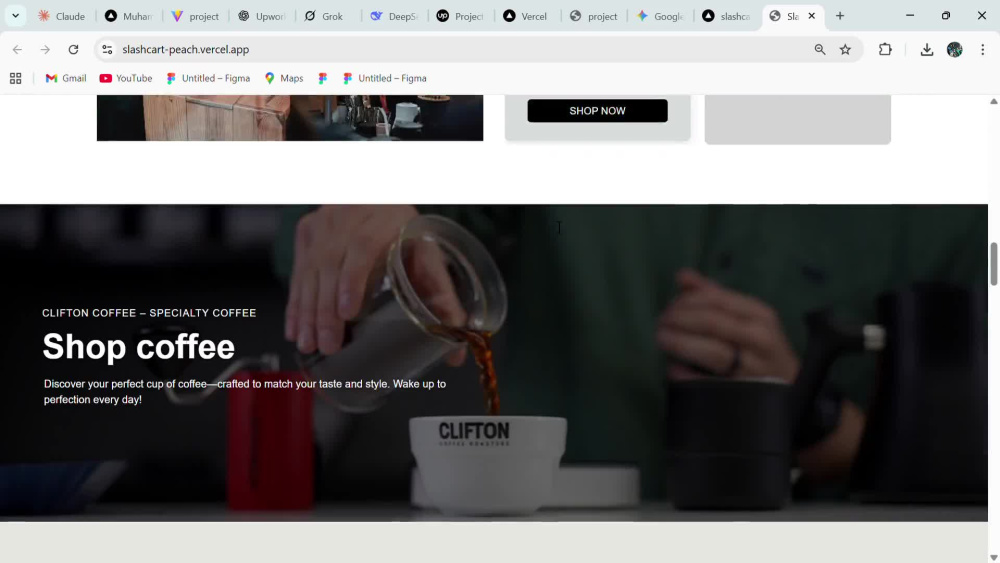This screenshot has width=1000, height=563.
Task: Switch to the Google tab
Action: 660,16
